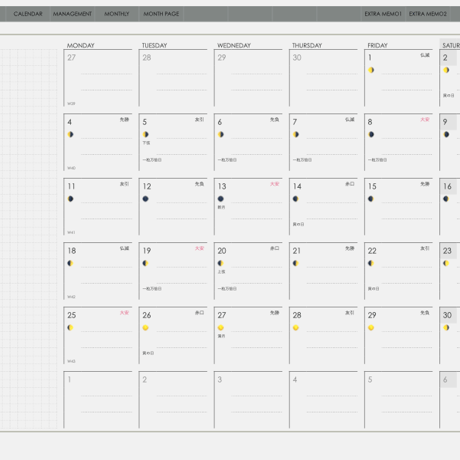Click the moon phase icon on day 15

(371, 199)
